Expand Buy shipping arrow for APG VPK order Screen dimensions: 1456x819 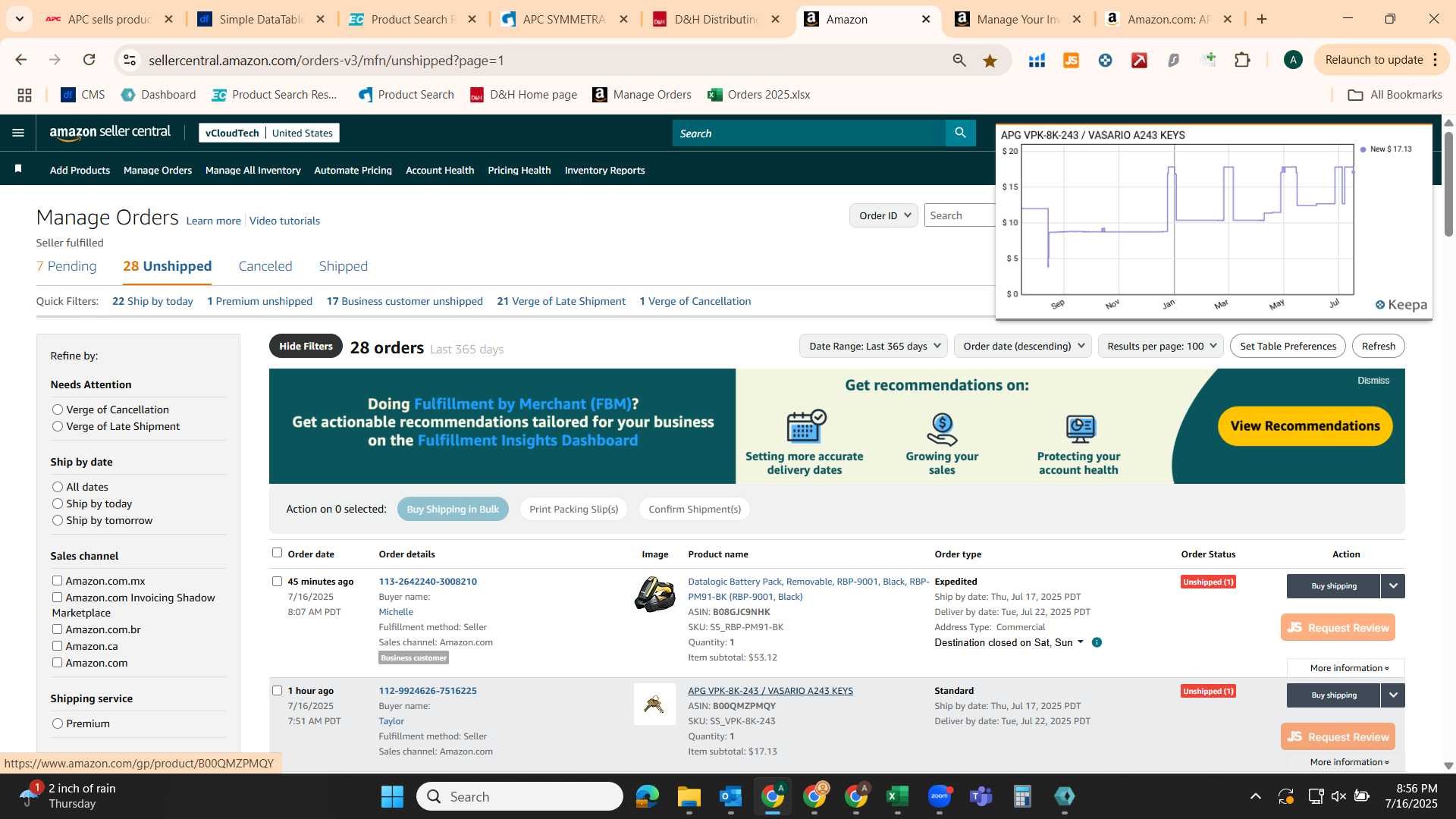pos(1392,695)
